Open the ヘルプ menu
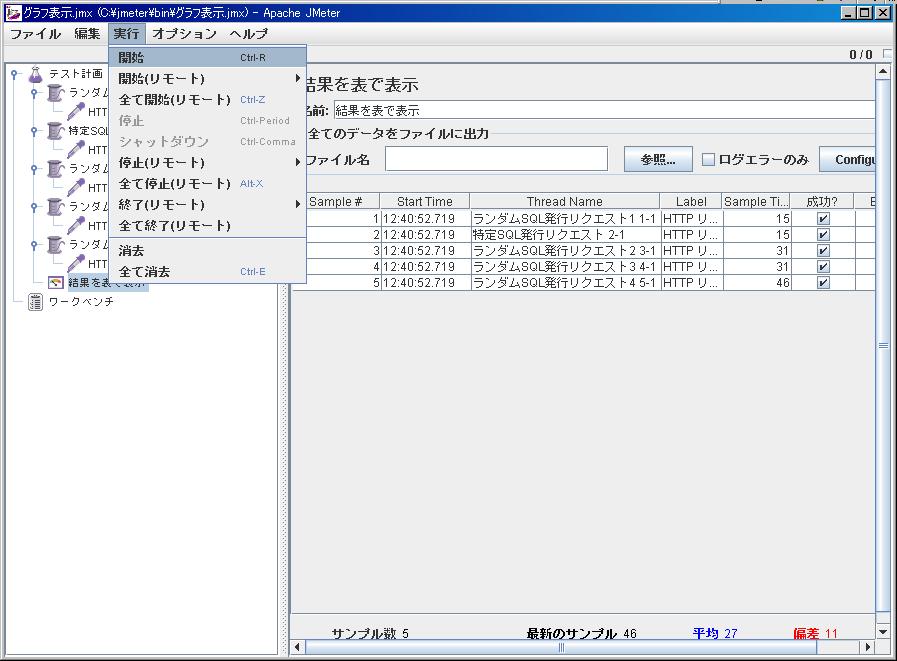897x661 pixels. coord(249,34)
